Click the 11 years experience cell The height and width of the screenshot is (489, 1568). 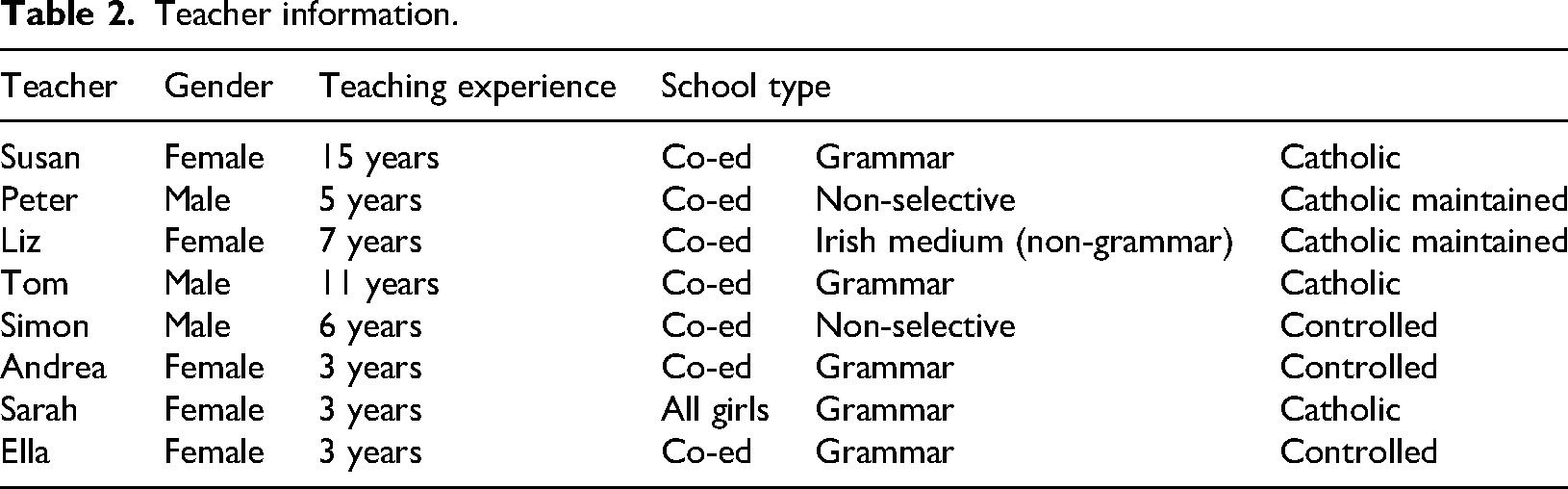click(379, 284)
